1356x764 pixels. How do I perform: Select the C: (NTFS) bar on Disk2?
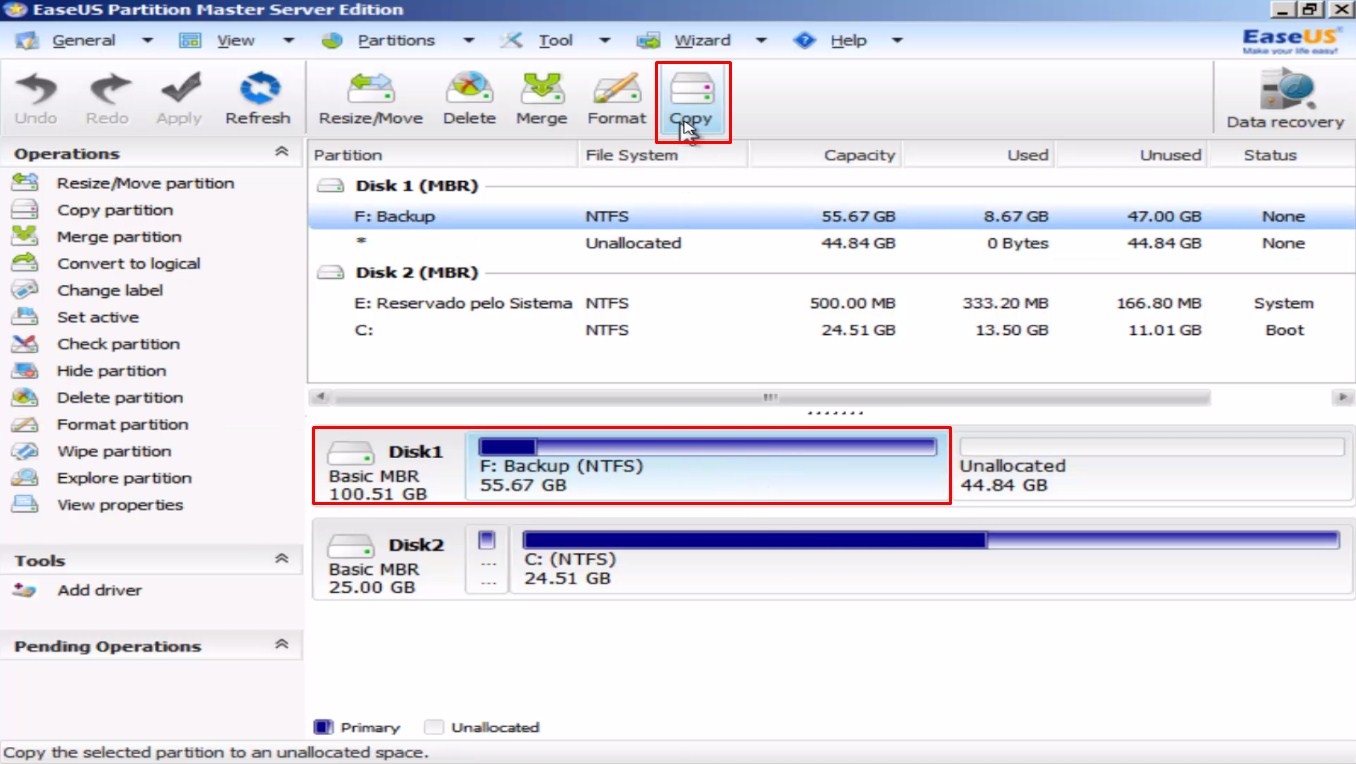pyautogui.click(x=930, y=559)
